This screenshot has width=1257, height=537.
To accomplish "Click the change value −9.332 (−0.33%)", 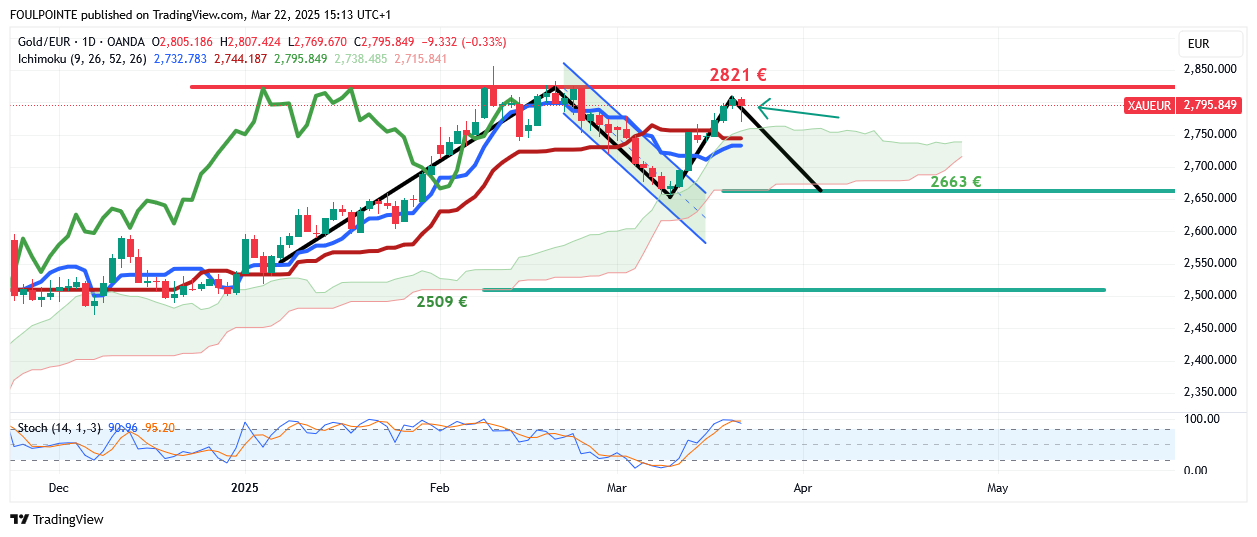I will click(x=464, y=42).
